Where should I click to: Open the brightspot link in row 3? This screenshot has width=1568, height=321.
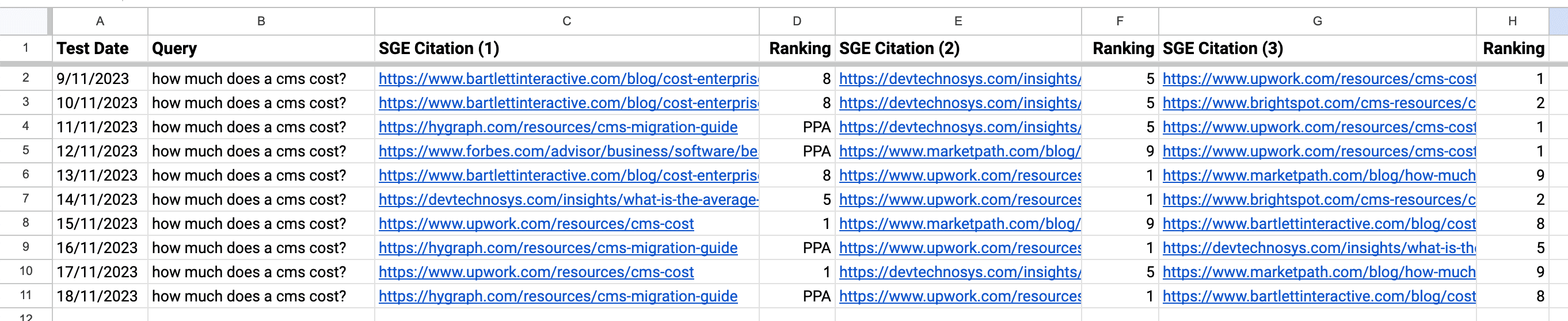pyautogui.click(x=1318, y=104)
